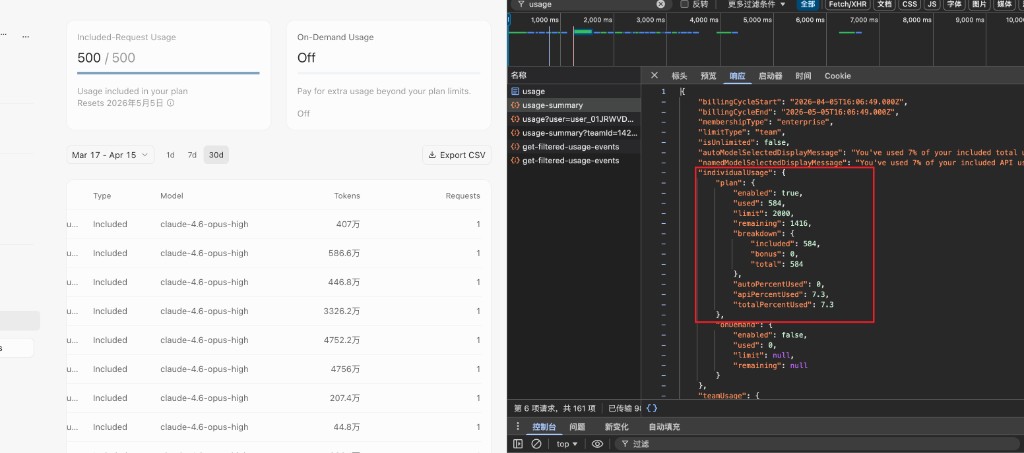Click the pretty-print curly braces icon
The width and height of the screenshot is (1024, 453).
point(651,408)
